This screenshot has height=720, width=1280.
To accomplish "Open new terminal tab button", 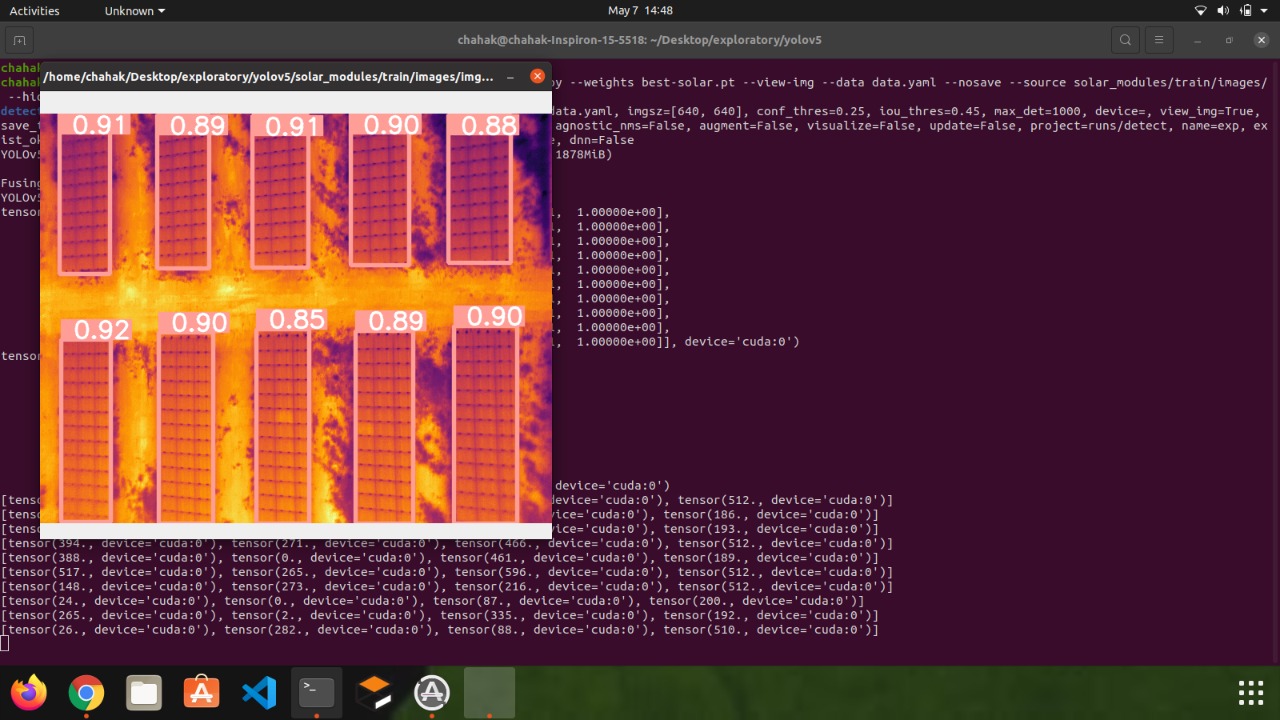I will point(19,40).
